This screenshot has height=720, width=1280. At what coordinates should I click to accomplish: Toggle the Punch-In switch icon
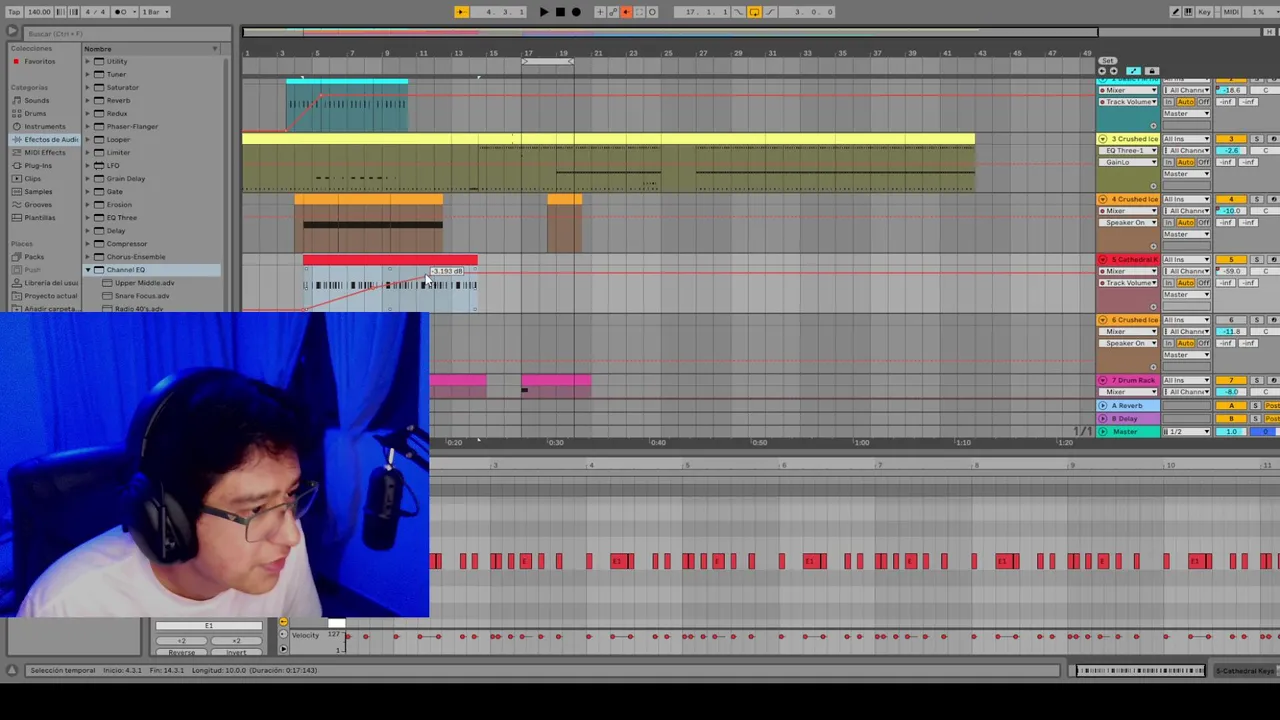[739, 12]
